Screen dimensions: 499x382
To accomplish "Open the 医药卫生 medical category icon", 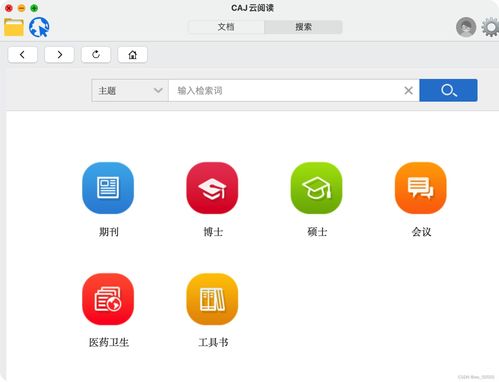I will point(108,299).
